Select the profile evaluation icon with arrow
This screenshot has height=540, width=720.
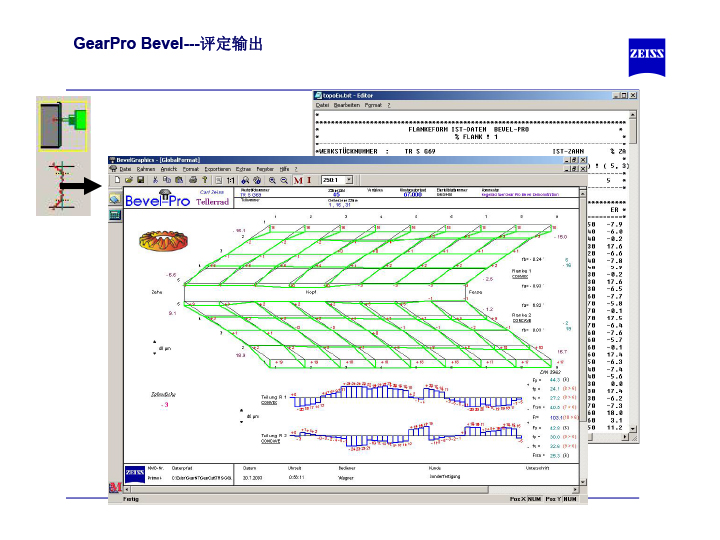pyautogui.click(x=63, y=185)
